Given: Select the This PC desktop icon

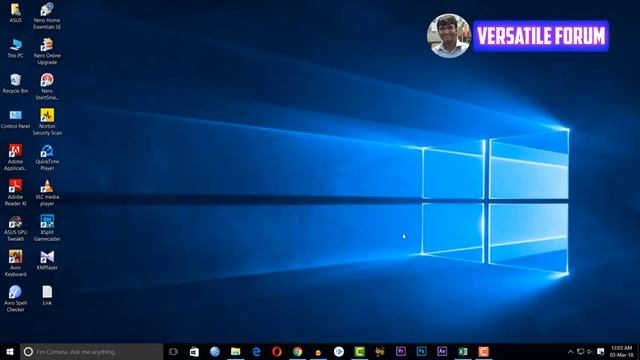Looking at the screenshot, I should (16, 48).
